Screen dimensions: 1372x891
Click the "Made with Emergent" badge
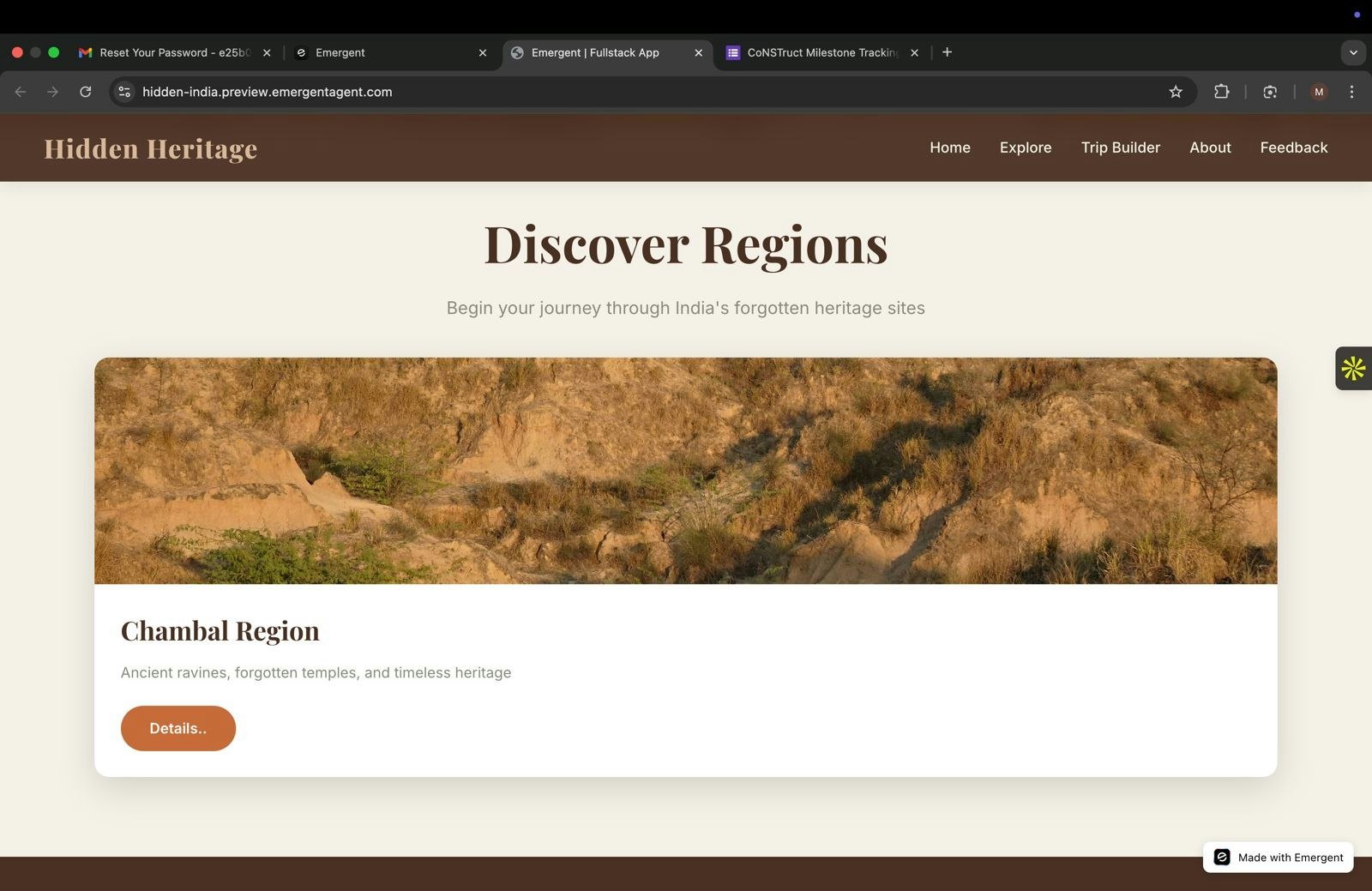[1278, 857]
